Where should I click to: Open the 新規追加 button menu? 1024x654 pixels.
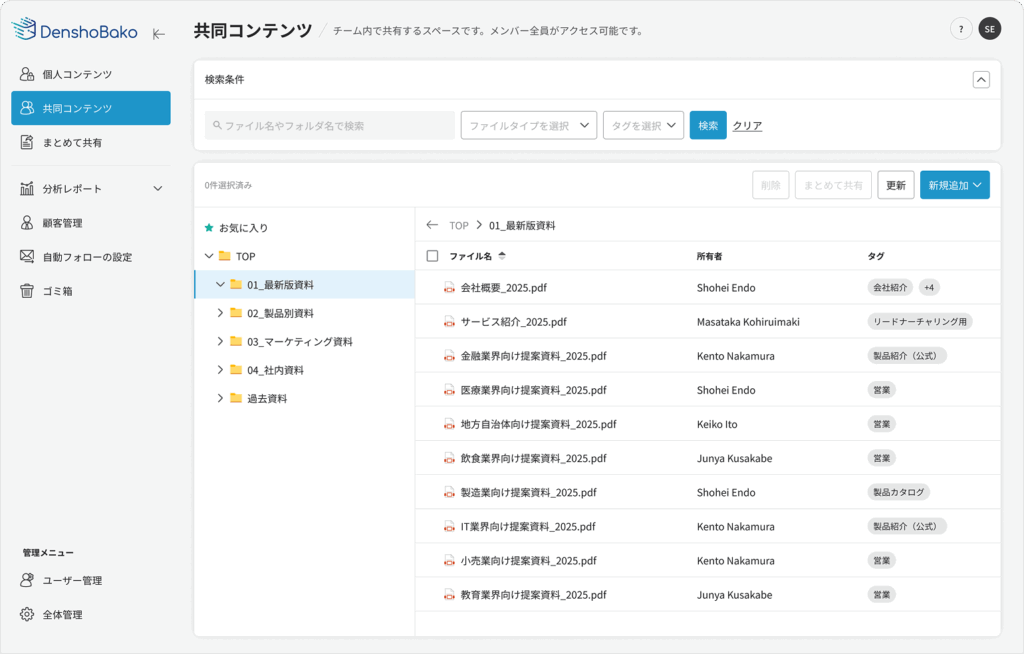pyautogui.click(x=954, y=185)
